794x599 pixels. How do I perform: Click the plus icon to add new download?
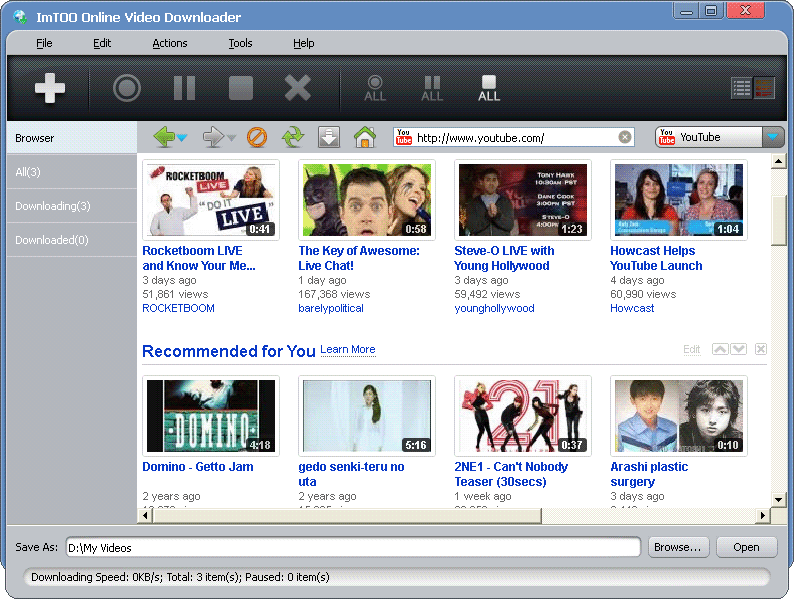[x=50, y=89]
